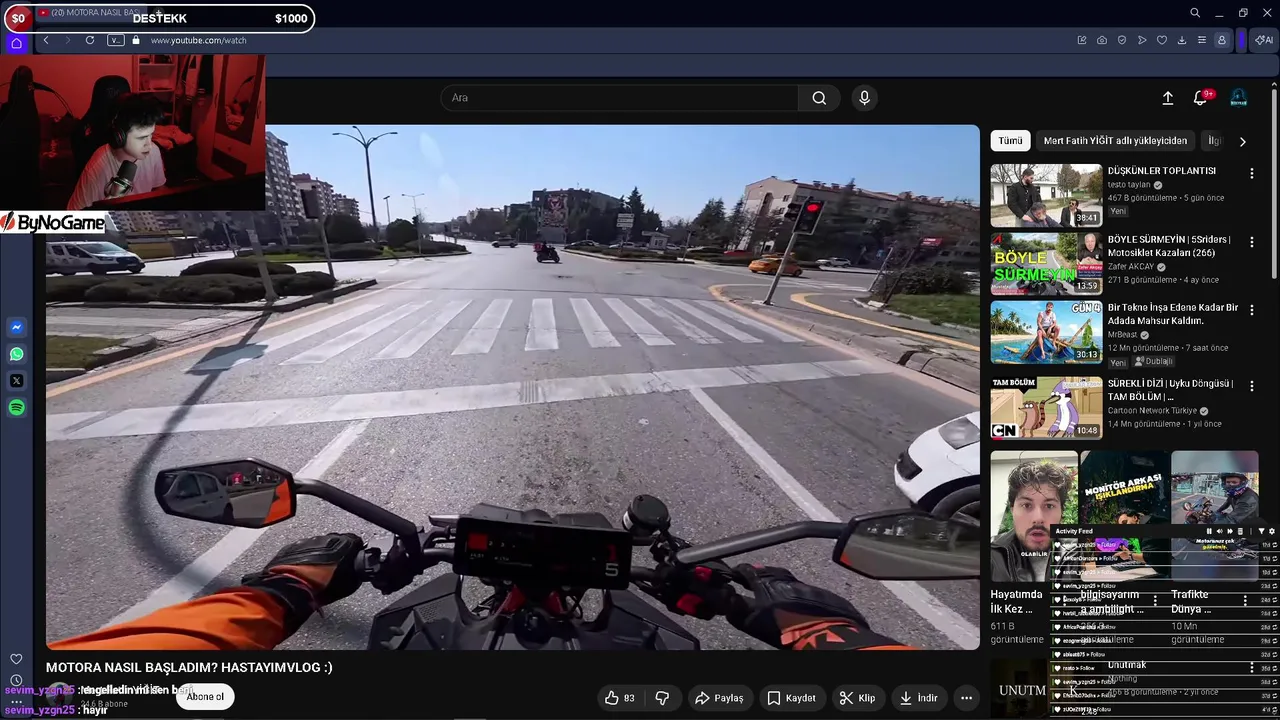
Task: Click the main motorcycle video player
Action: [x=512, y=387]
